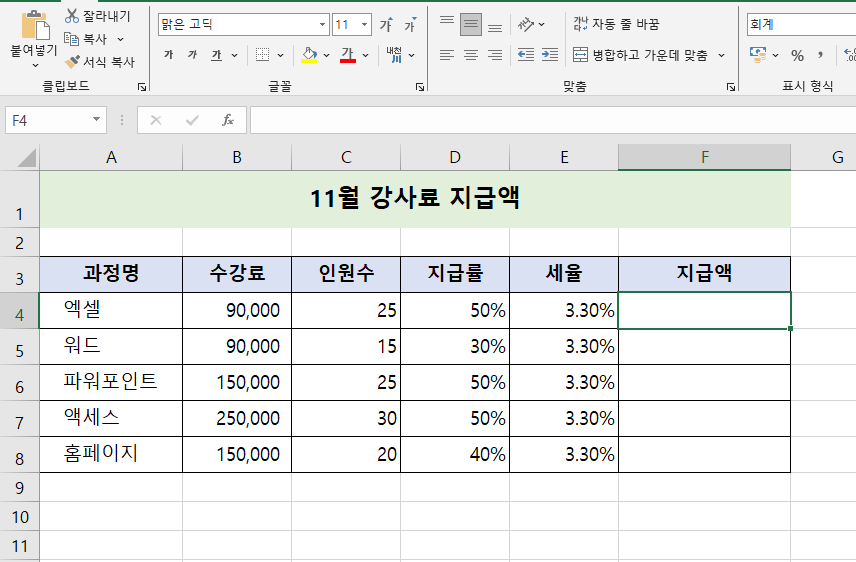Increase indent icon
The height and width of the screenshot is (562, 856).
coord(550,55)
